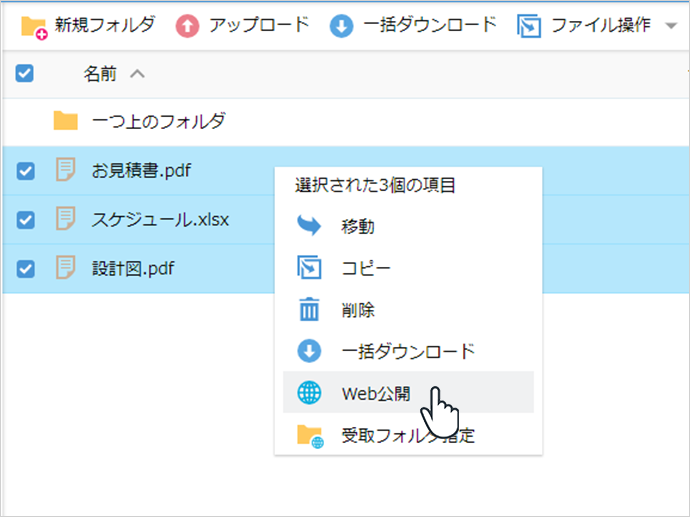Click the blue move arrow icon in context menu

(x=309, y=226)
